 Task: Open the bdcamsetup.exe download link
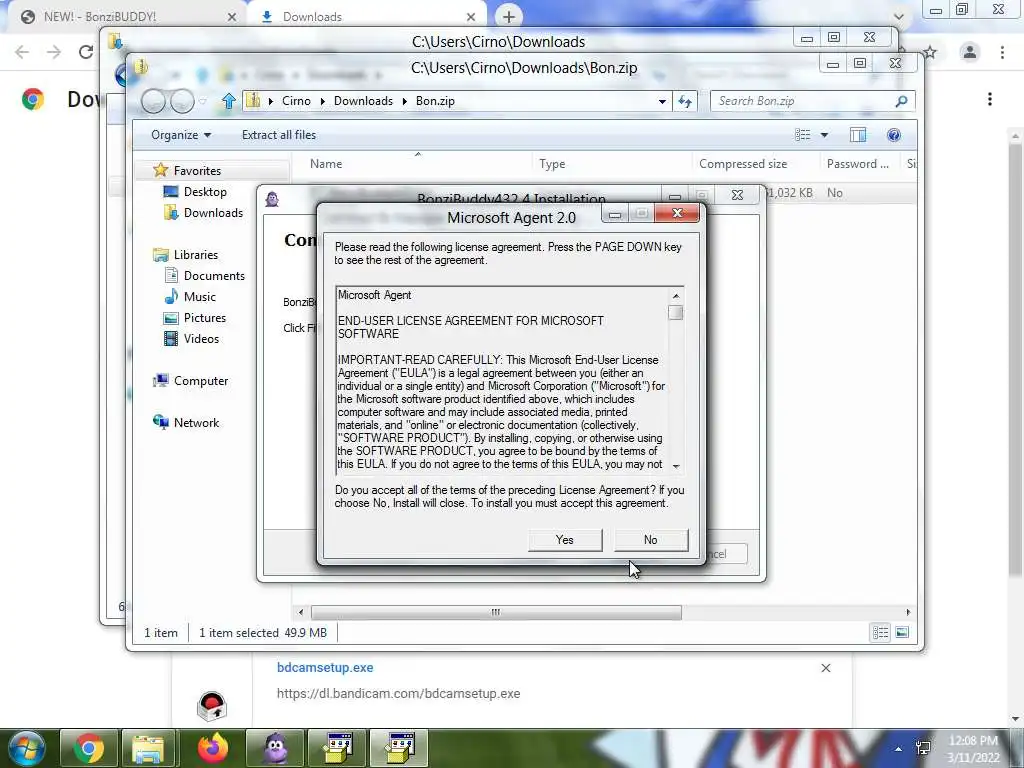click(x=325, y=667)
